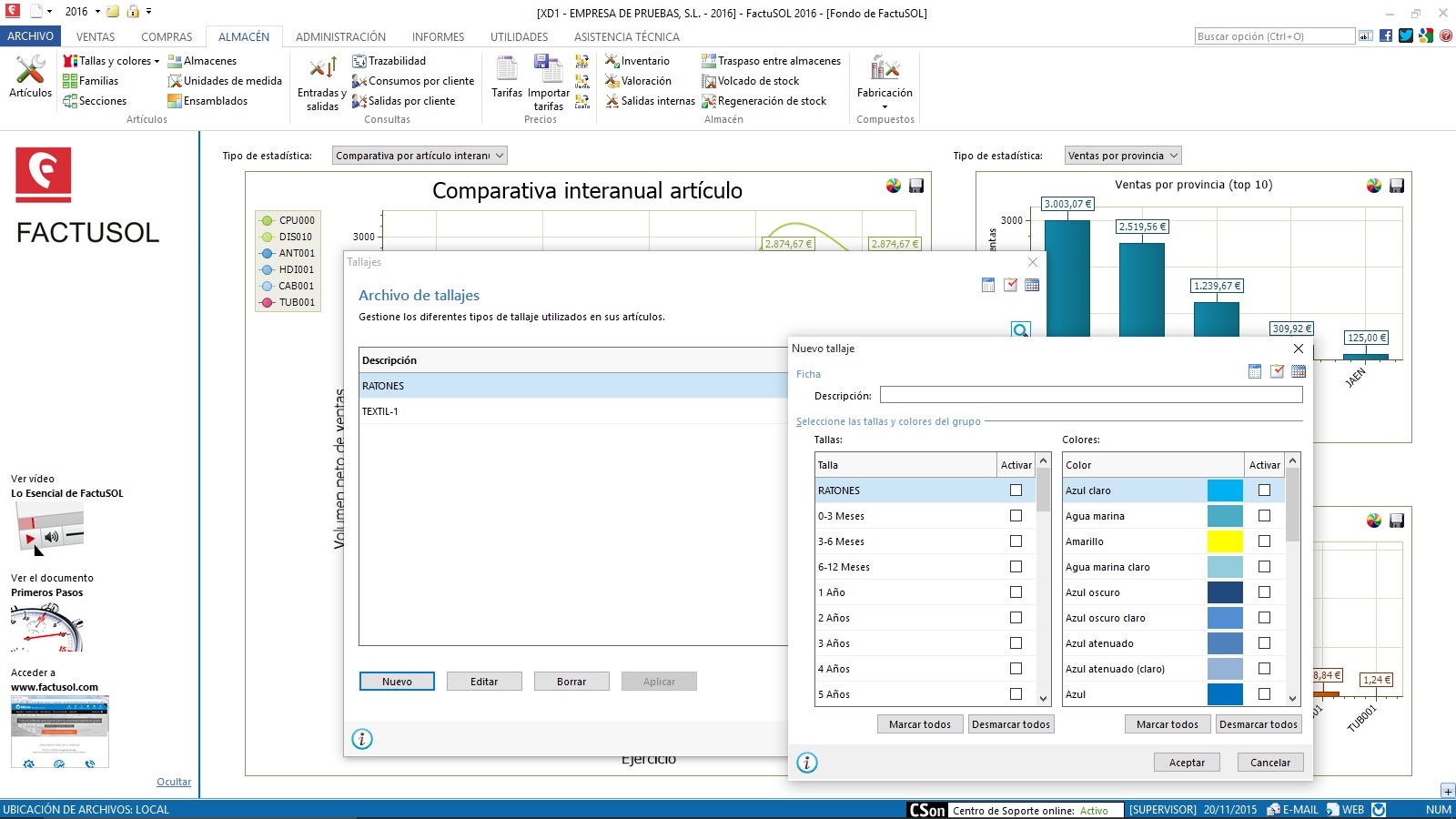Open calculator icon in Nuevo tallaje dialog
Screen dimensions: 1456x819
(1255, 371)
